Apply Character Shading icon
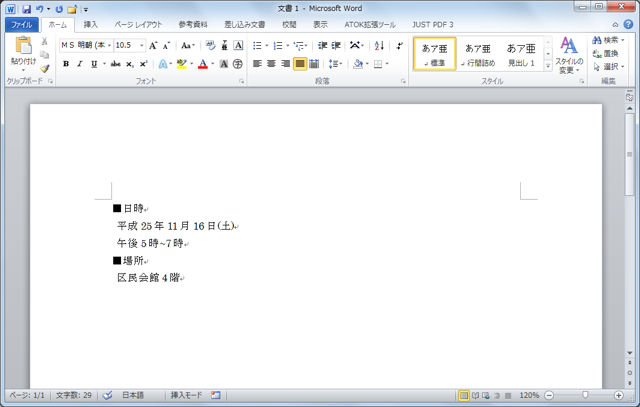Viewport: 640px width, 407px height. coord(224,64)
